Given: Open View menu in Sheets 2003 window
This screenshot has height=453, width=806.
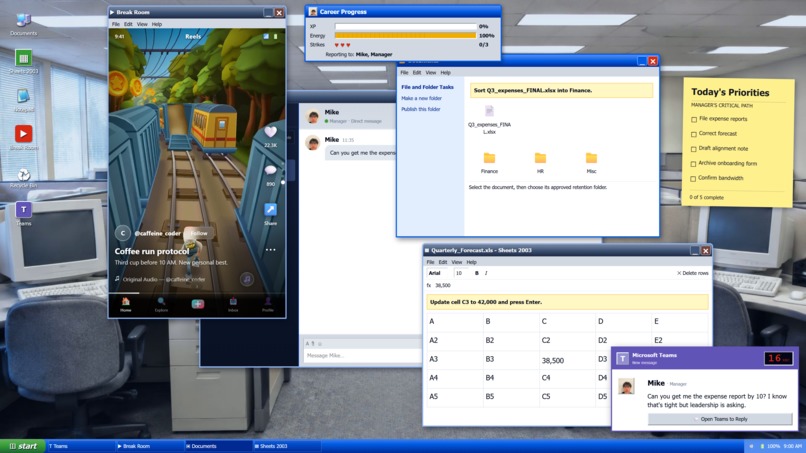Looking at the screenshot, I should click(x=456, y=262).
